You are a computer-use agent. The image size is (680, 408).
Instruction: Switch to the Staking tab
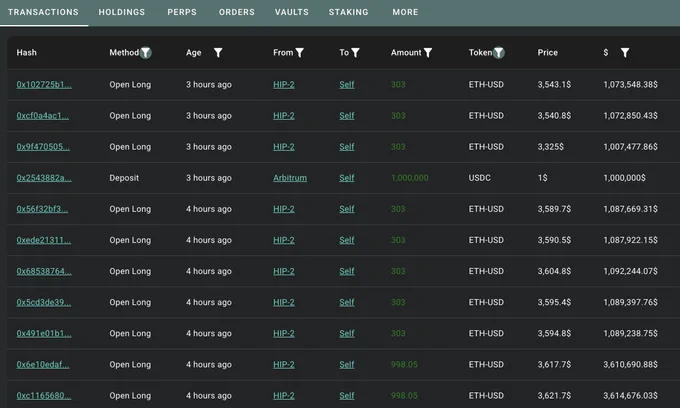(349, 12)
